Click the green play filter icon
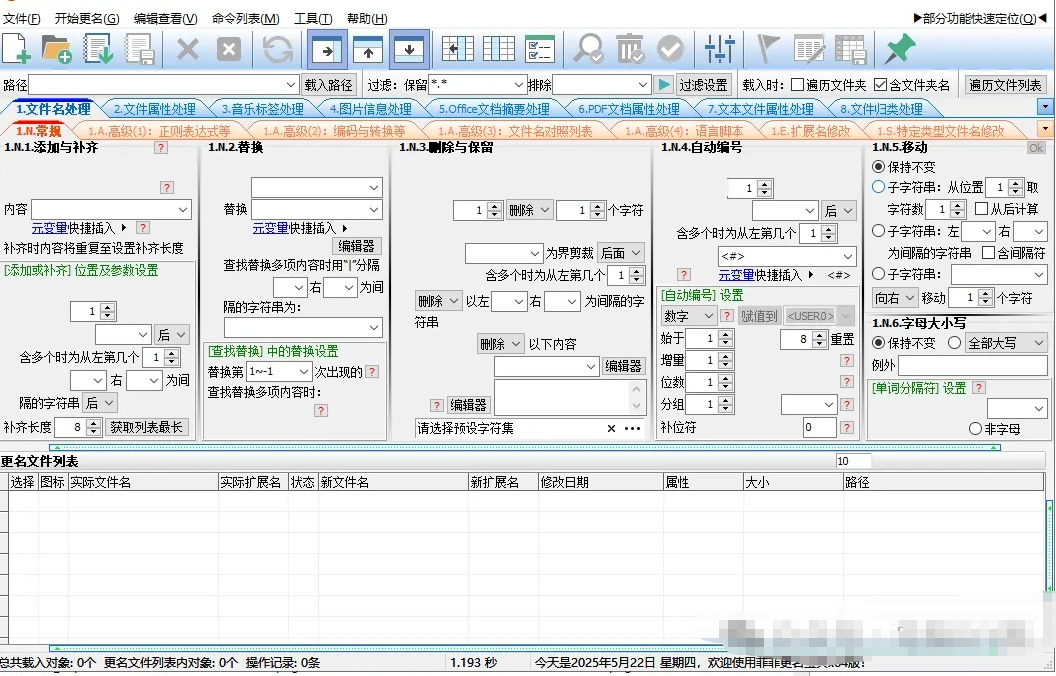Screen dimensions: 1056x676 click(664, 85)
